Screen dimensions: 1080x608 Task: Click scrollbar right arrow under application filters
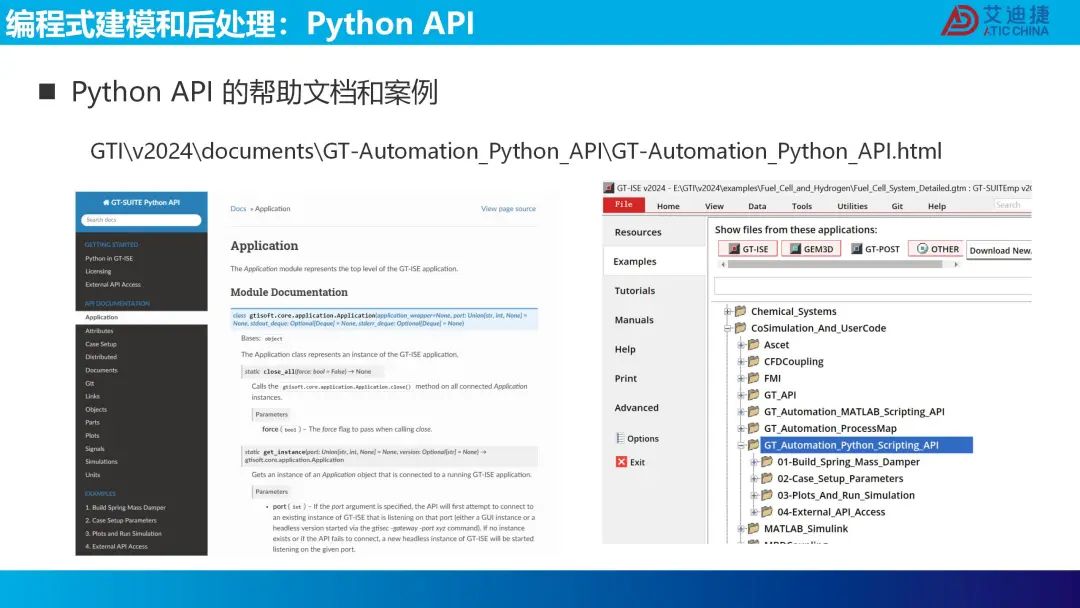956,264
